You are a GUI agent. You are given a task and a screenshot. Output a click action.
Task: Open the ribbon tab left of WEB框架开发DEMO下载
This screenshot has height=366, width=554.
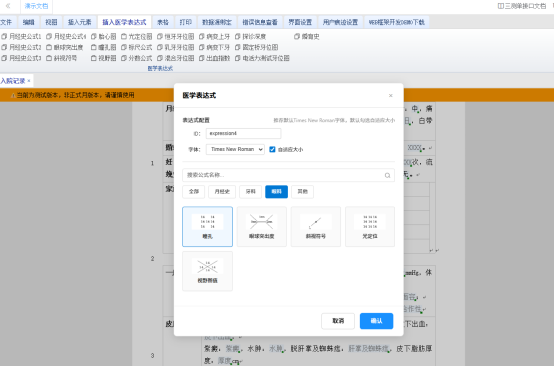click(340, 22)
